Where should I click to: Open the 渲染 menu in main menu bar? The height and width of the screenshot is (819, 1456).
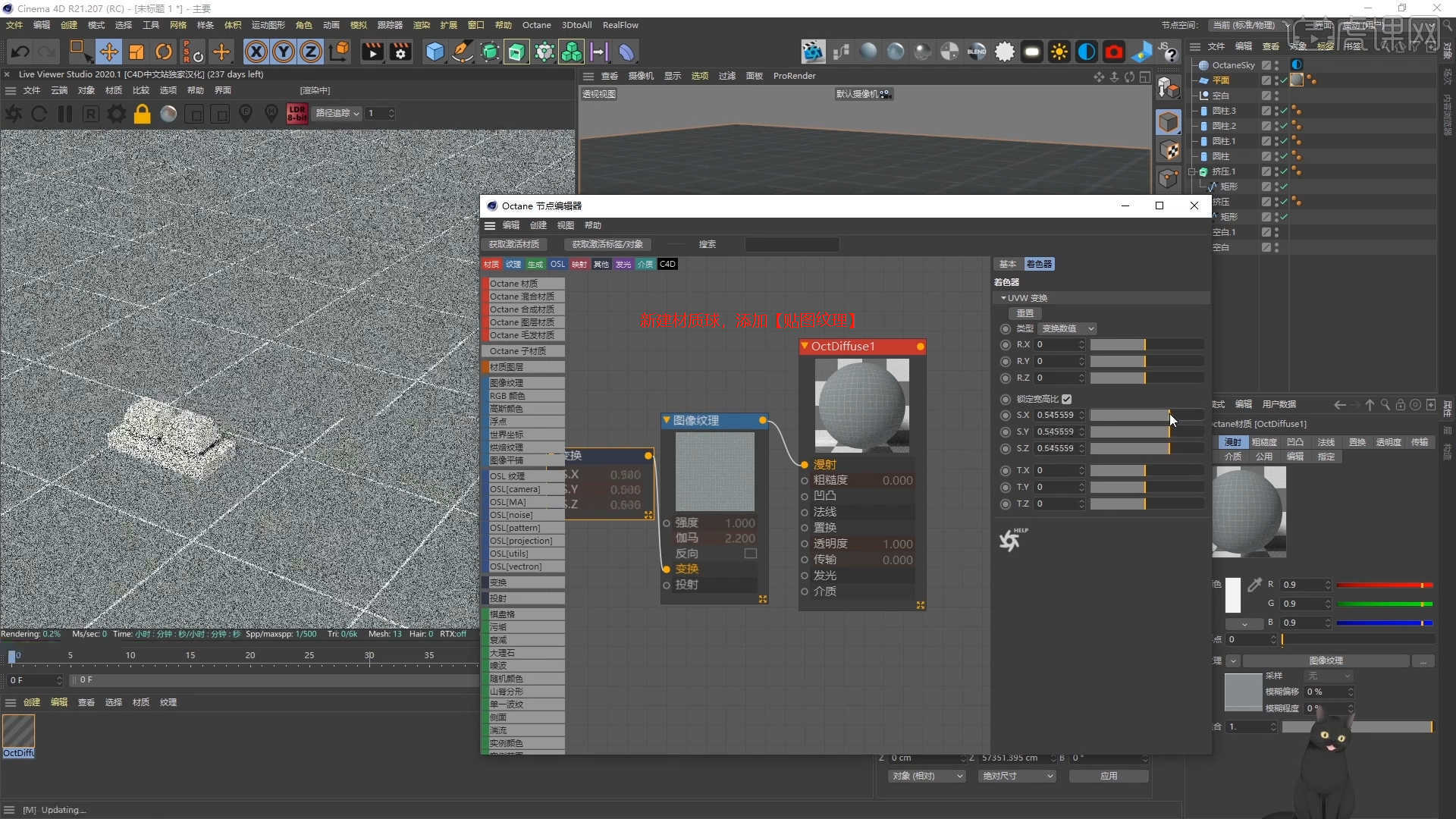click(421, 25)
